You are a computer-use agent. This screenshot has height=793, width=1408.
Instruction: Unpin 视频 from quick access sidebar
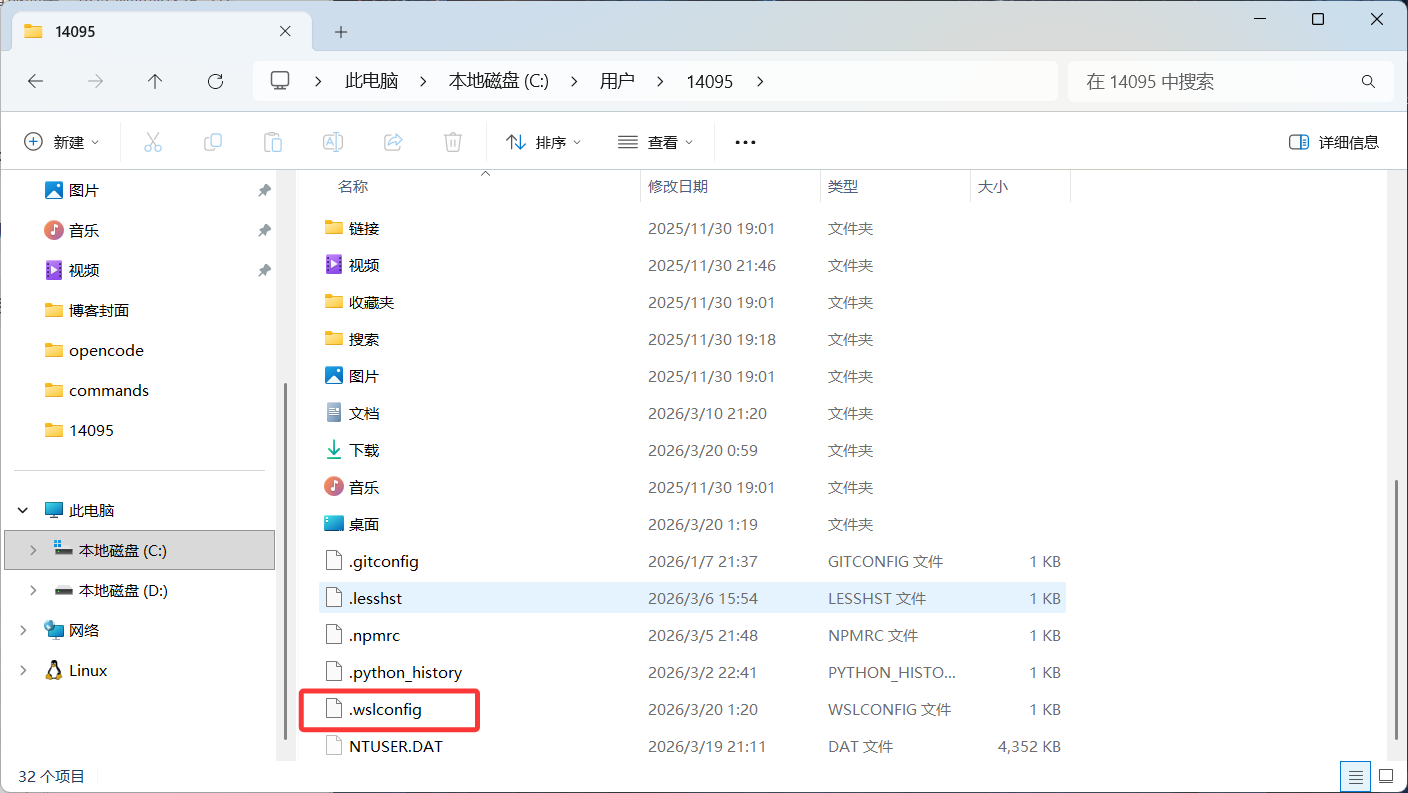[x=264, y=270]
